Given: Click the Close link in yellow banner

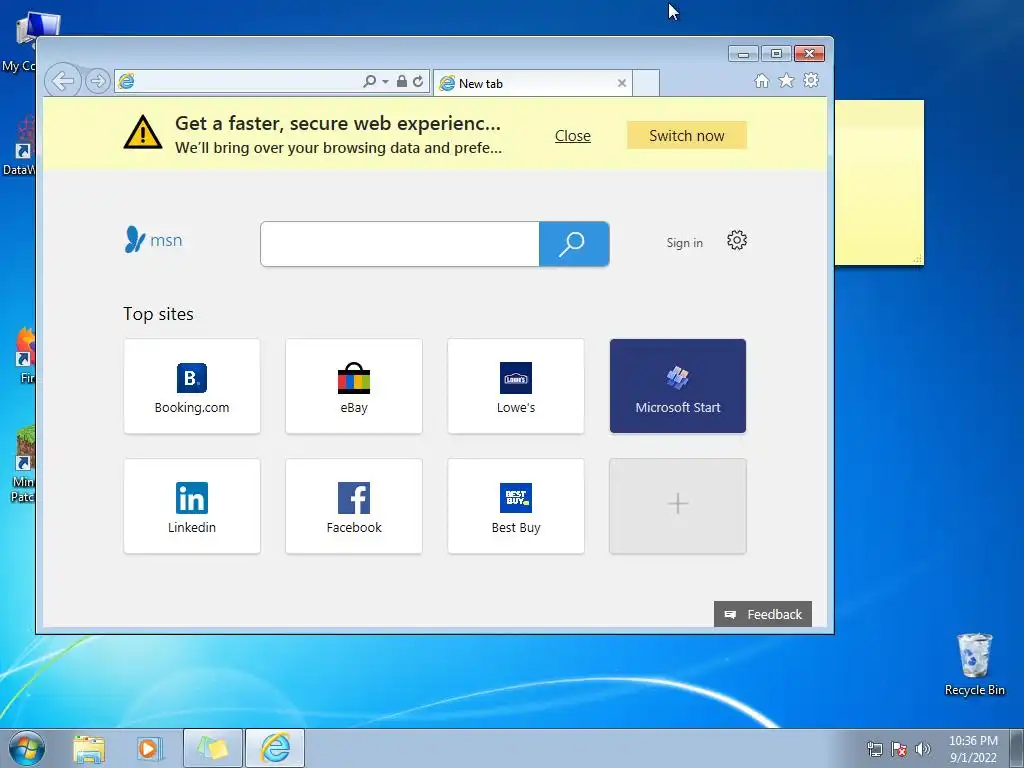Looking at the screenshot, I should tap(573, 136).
